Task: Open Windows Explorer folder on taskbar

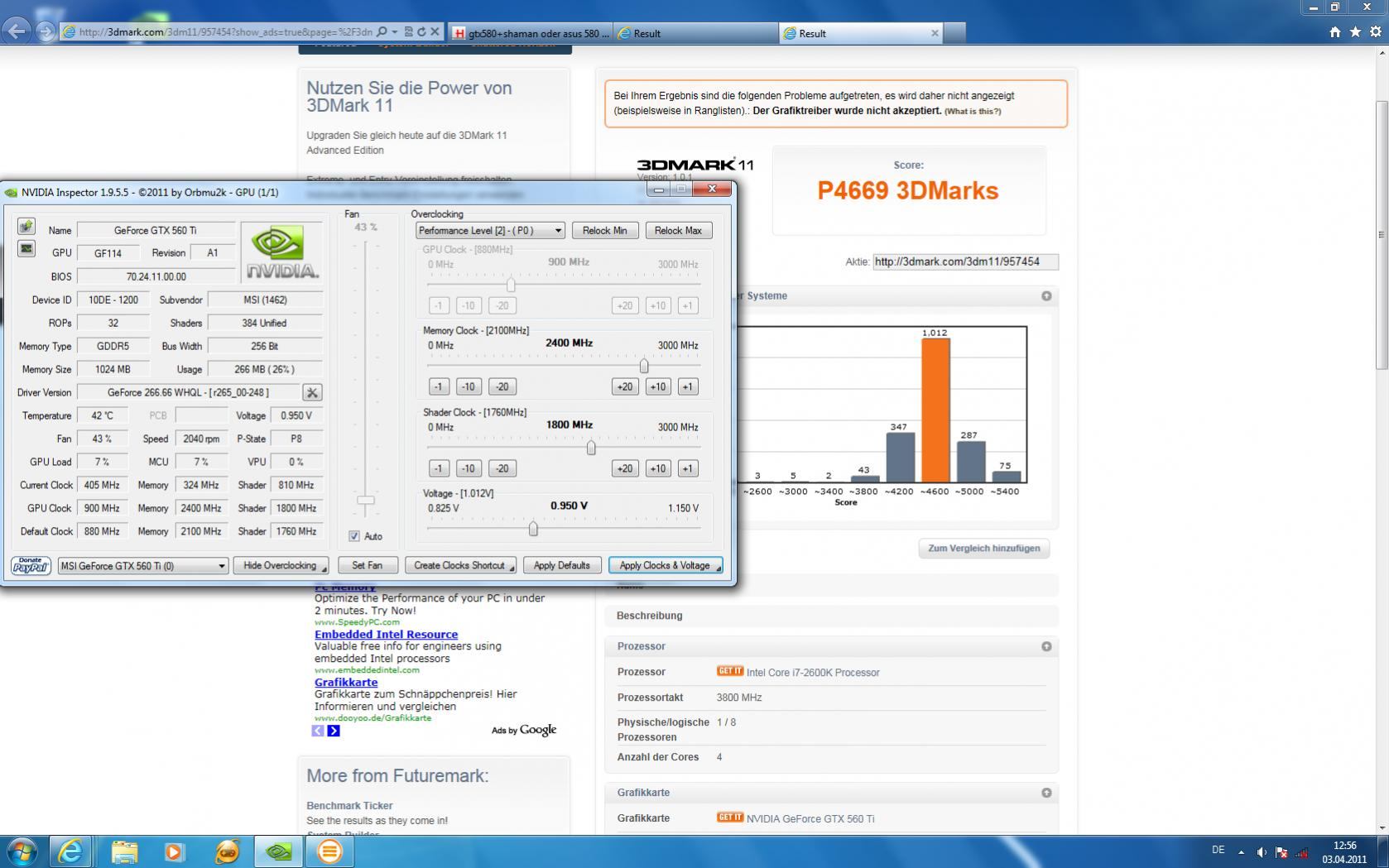Action: [124, 851]
